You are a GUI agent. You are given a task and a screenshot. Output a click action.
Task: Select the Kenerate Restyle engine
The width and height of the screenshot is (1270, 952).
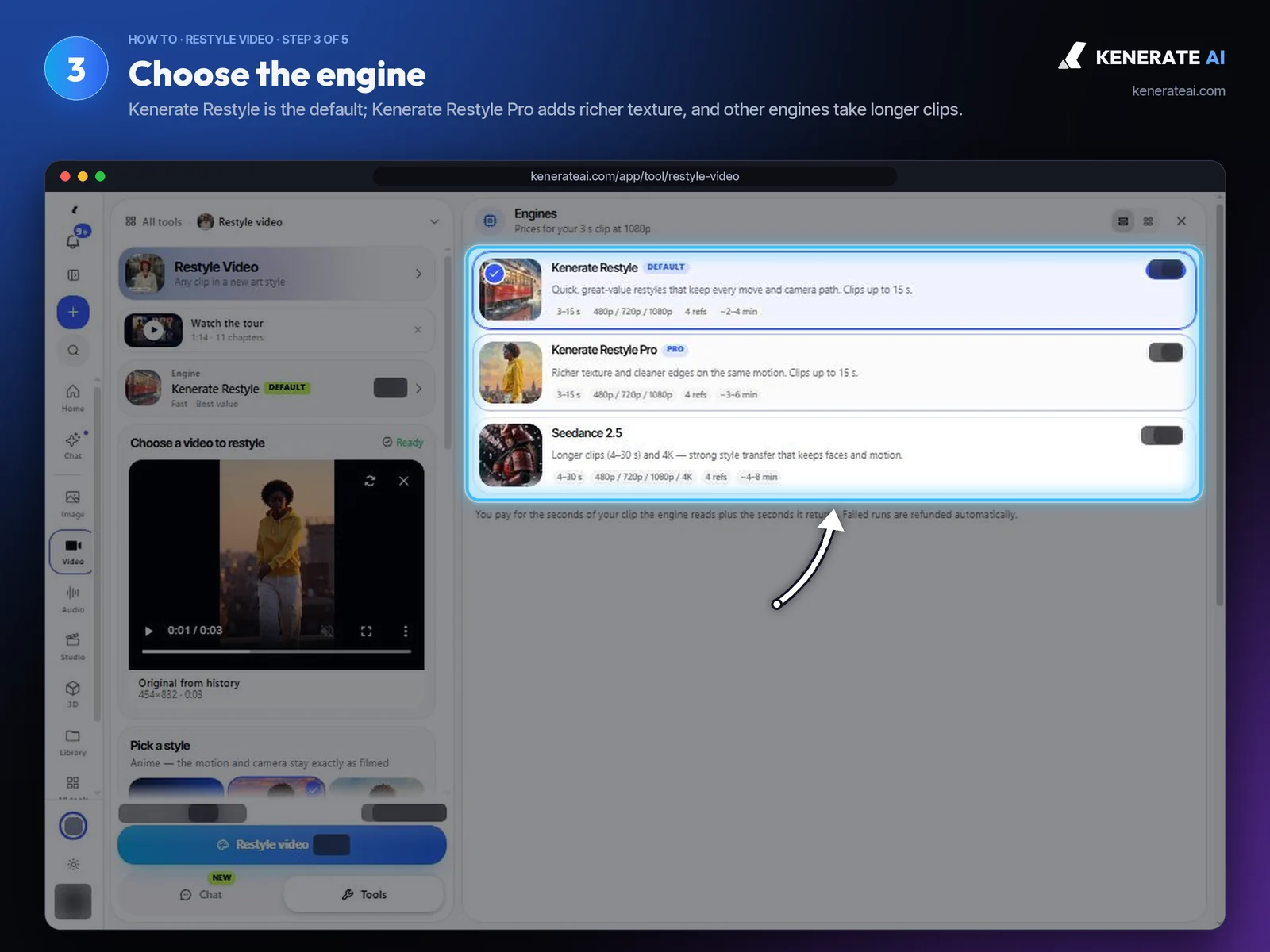[x=834, y=289]
